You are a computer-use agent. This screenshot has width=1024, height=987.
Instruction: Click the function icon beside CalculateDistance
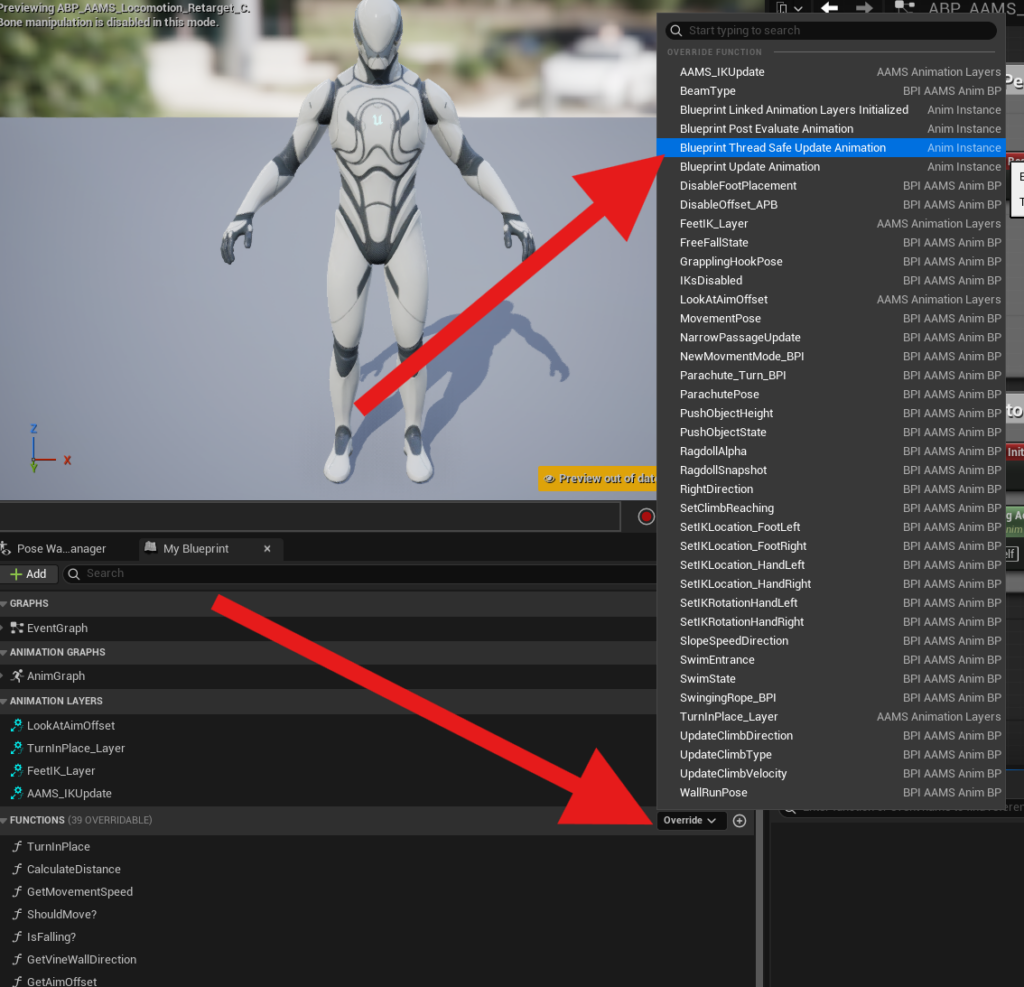click(17, 869)
